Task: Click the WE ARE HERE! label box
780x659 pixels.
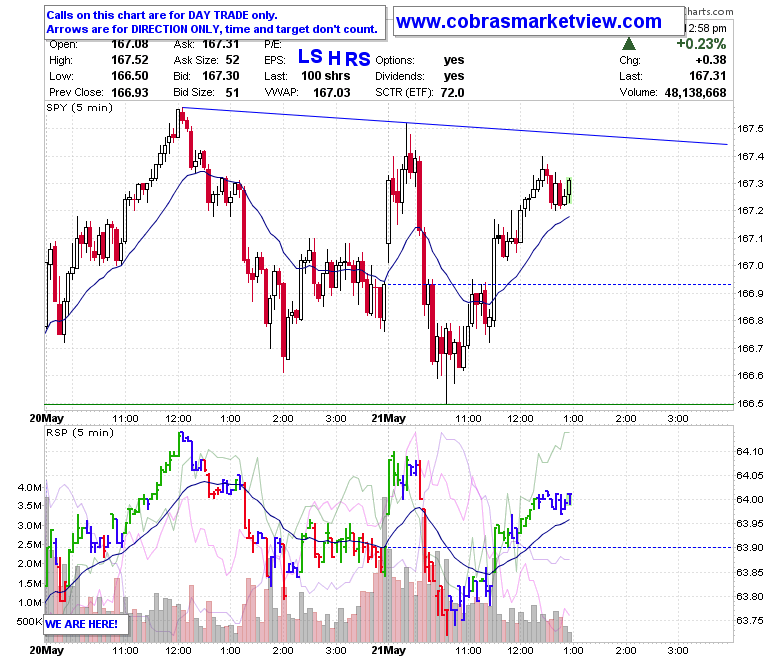Action: point(86,624)
